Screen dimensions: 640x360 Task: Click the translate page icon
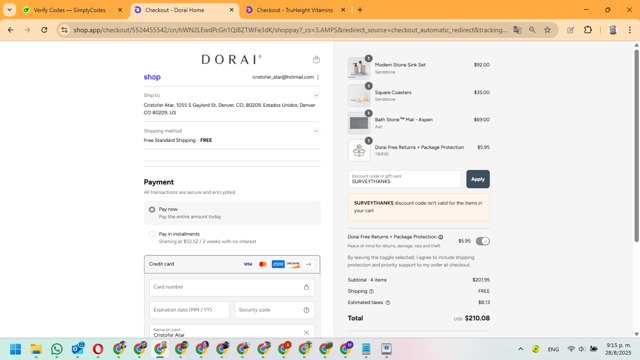coord(517,30)
